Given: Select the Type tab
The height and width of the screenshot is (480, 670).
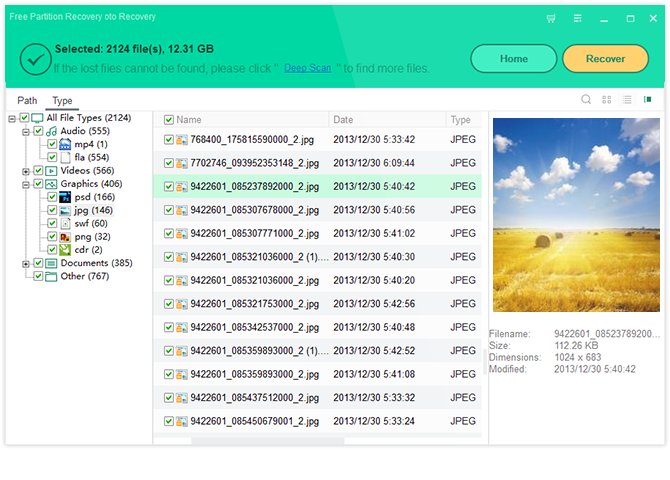Looking at the screenshot, I should (62, 101).
